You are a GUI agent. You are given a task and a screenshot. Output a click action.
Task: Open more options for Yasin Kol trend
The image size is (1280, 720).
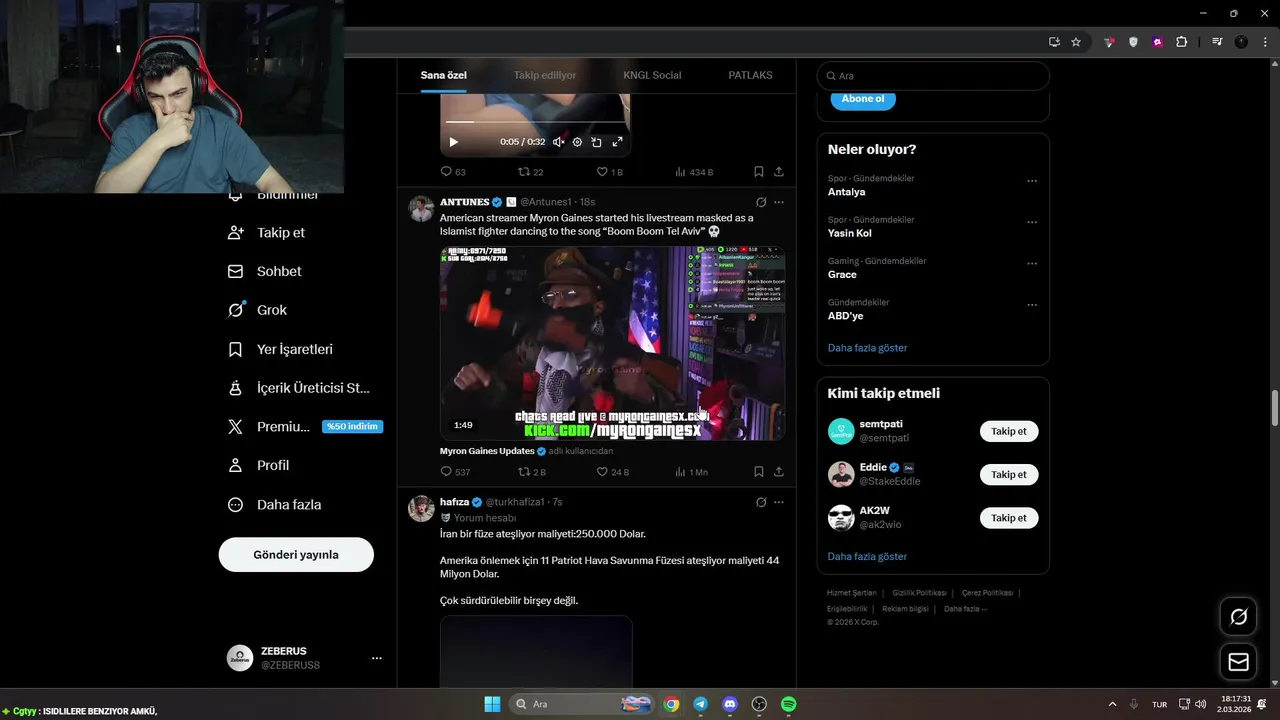[1032, 222]
